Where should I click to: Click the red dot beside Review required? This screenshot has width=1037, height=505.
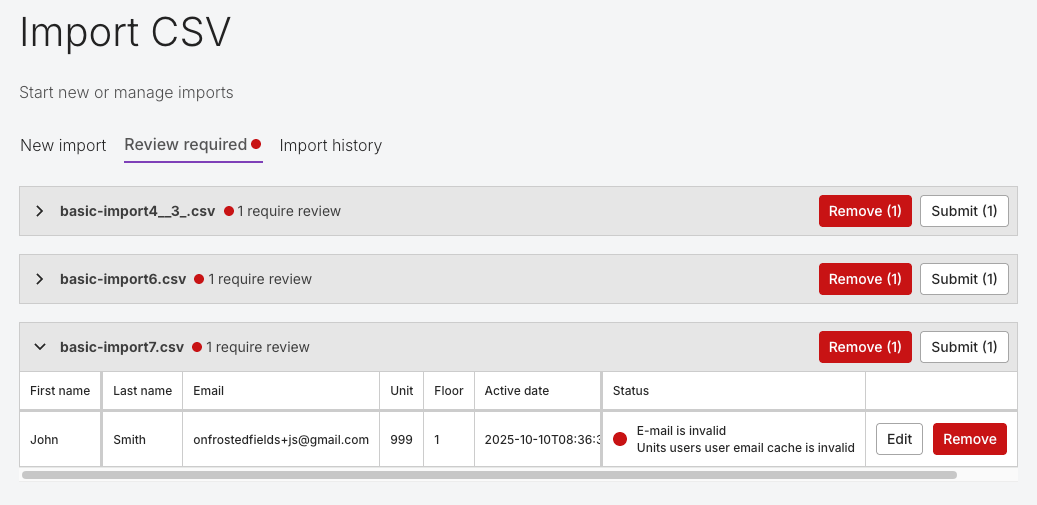pos(256,144)
